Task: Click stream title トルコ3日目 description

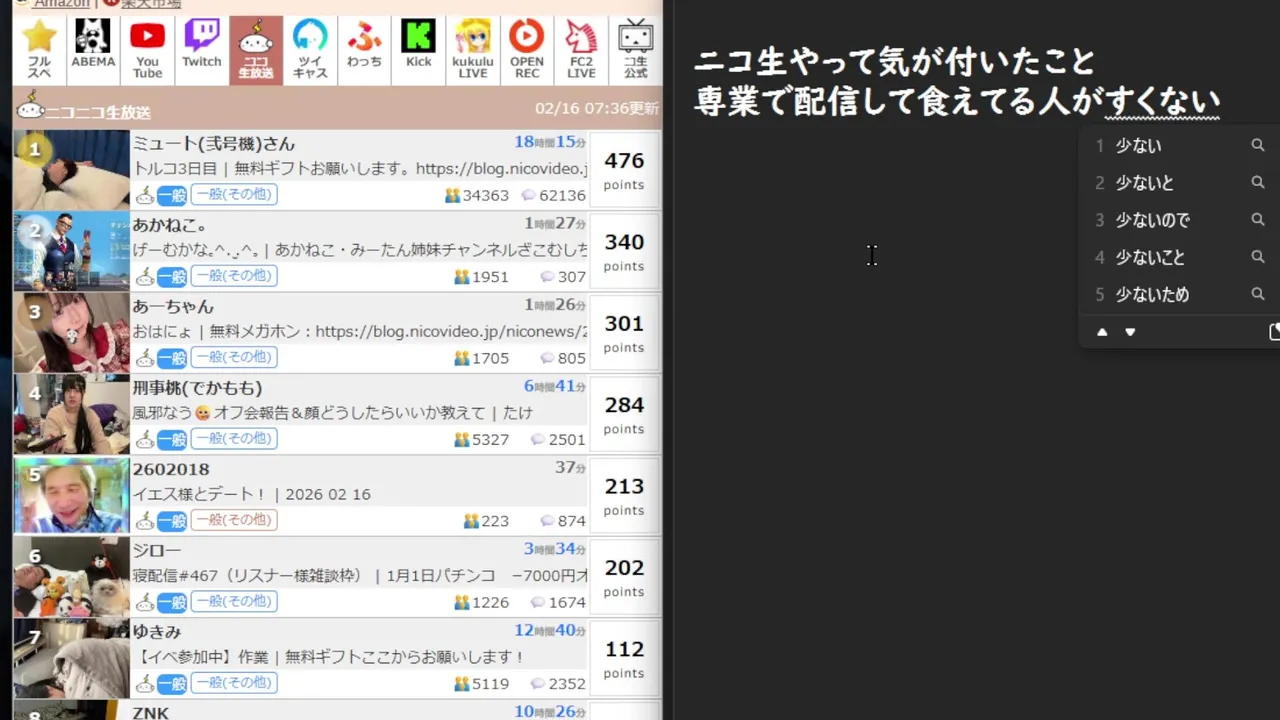Action: (x=360, y=169)
